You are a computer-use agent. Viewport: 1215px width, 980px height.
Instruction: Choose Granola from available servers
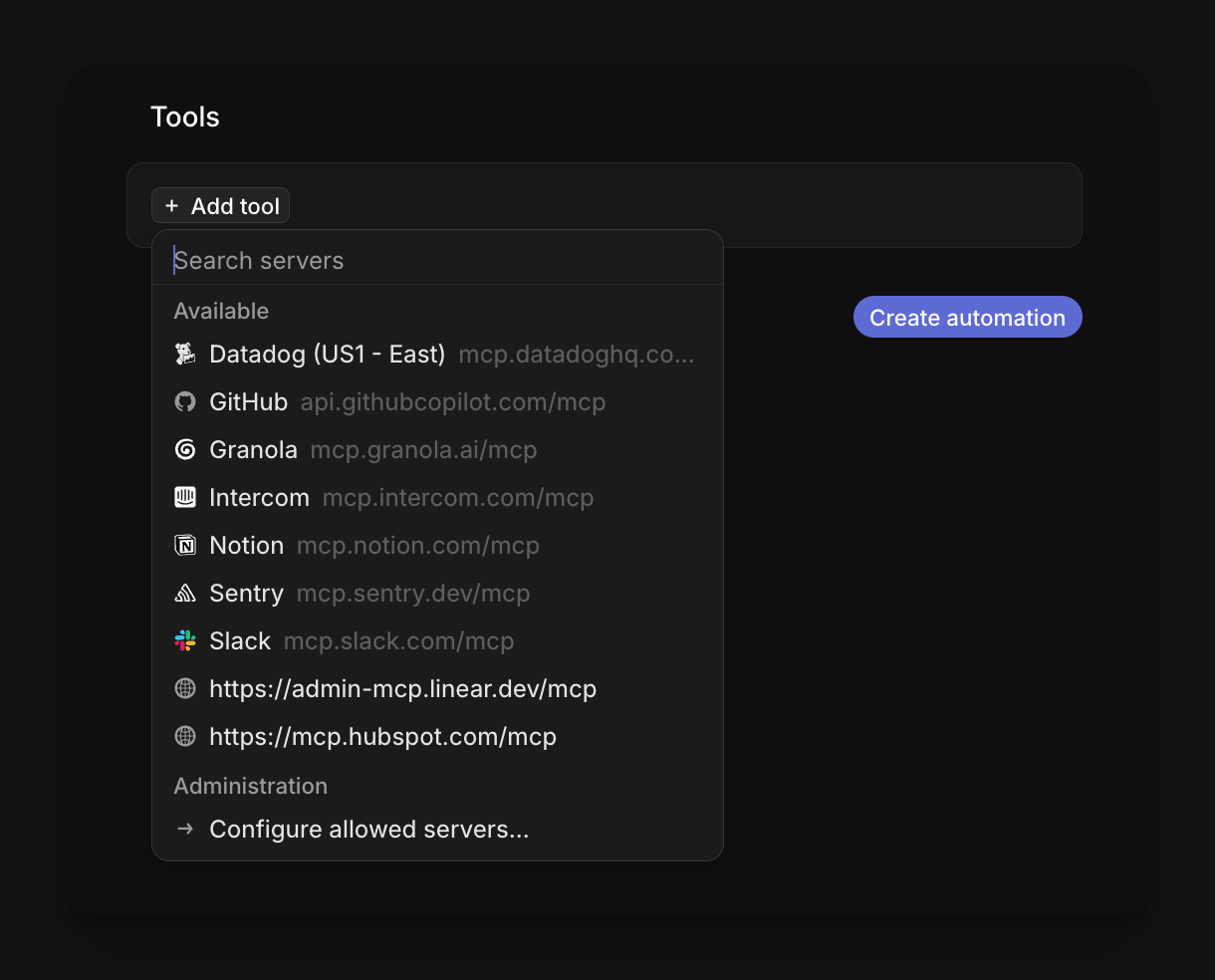point(437,450)
